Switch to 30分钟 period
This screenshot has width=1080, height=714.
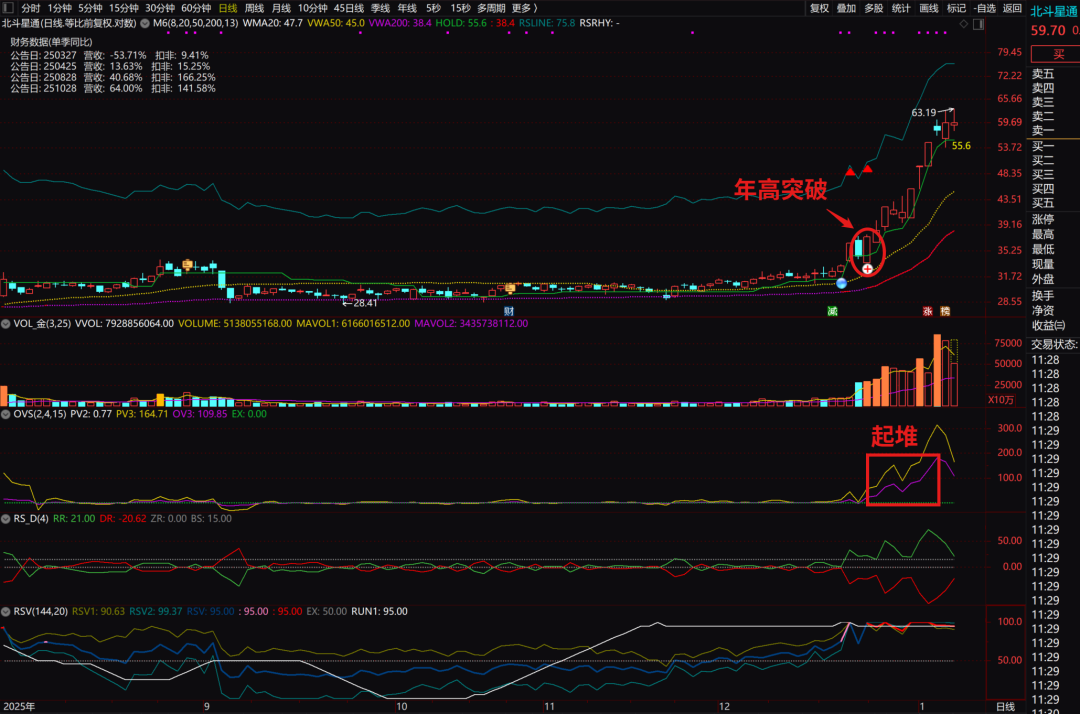pyautogui.click(x=160, y=8)
